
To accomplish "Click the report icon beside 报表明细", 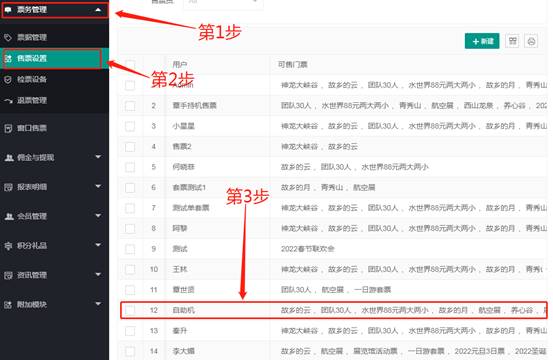I will pos(8,187).
